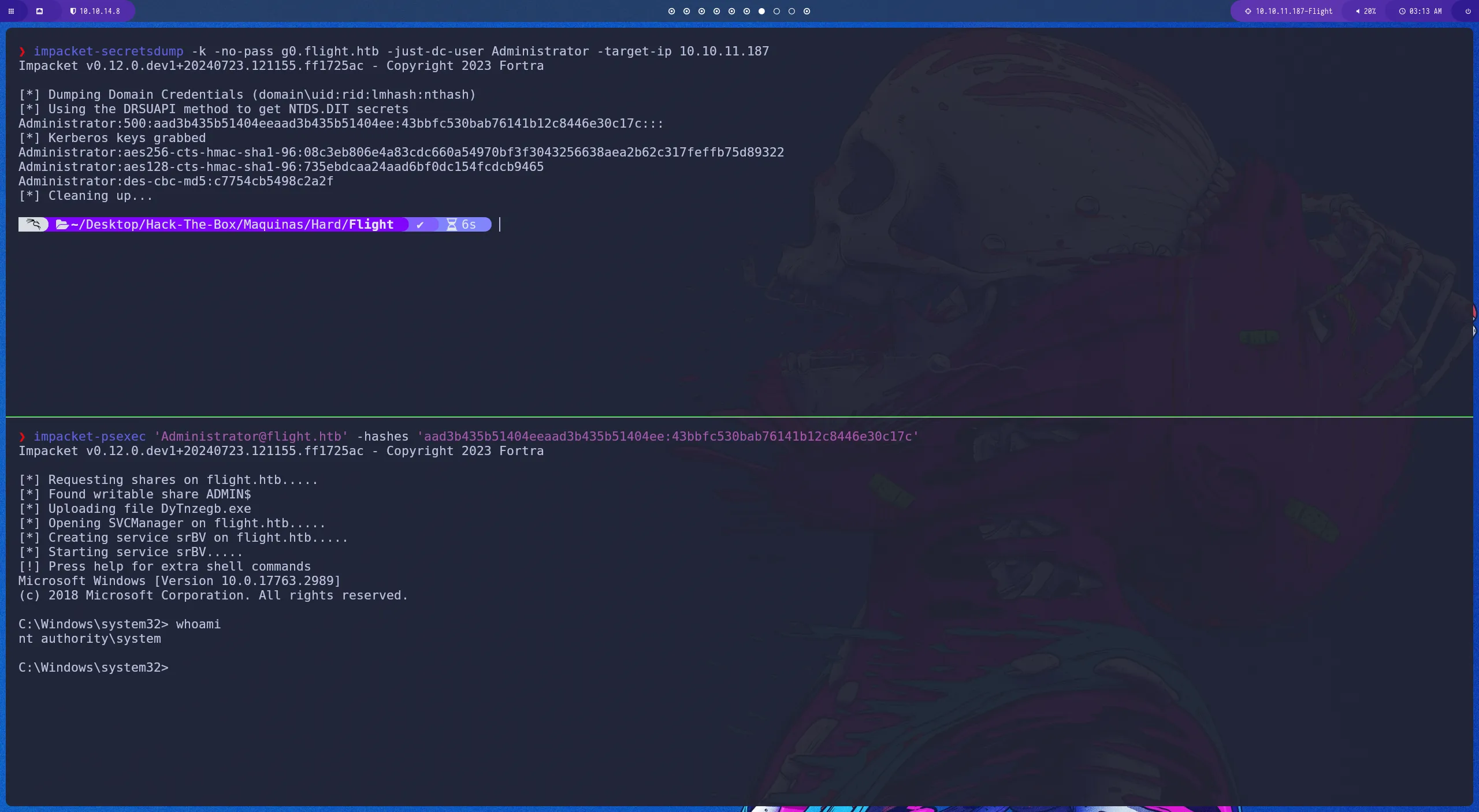Click the folder icon in the prompt path segment
Image resolution: width=1479 pixels, height=812 pixels.
[x=63, y=224]
